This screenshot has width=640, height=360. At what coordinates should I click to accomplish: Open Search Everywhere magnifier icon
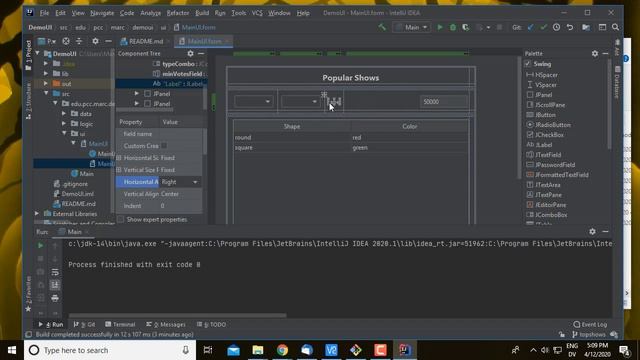click(x=616, y=27)
